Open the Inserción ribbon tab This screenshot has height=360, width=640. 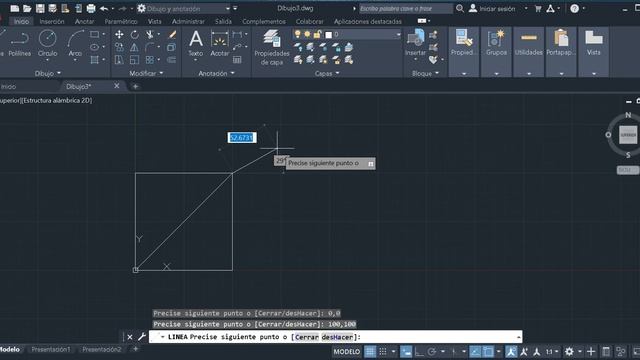52,21
